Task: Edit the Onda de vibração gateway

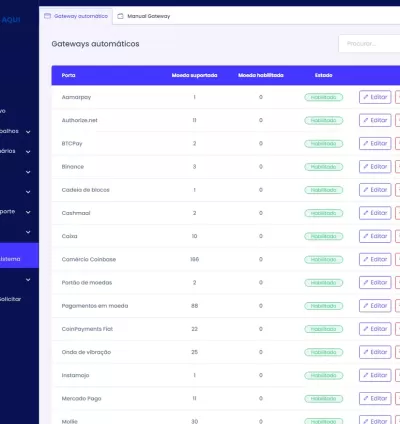Action: point(375,352)
